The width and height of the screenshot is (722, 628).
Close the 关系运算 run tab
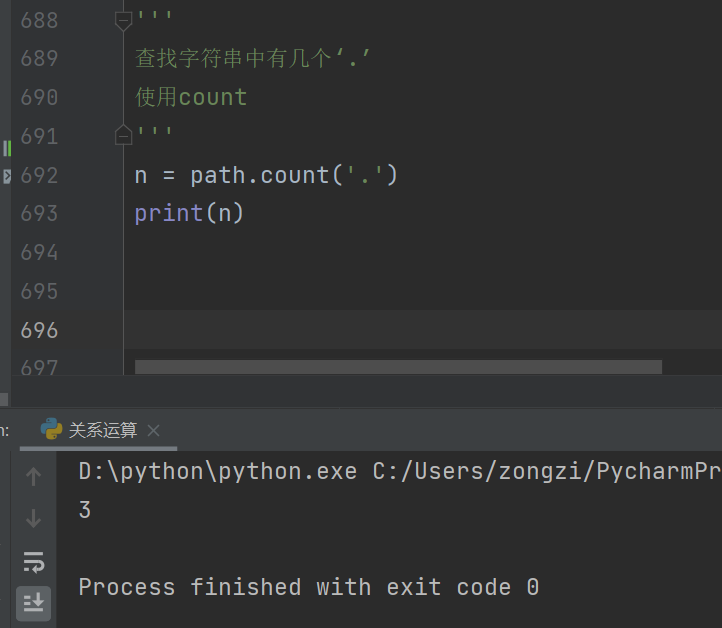(x=153, y=431)
